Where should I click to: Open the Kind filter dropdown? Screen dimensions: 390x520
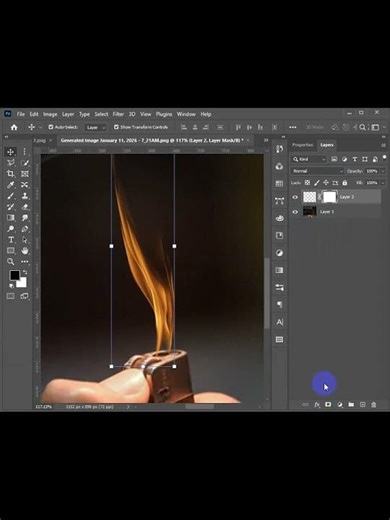click(309, 159)
